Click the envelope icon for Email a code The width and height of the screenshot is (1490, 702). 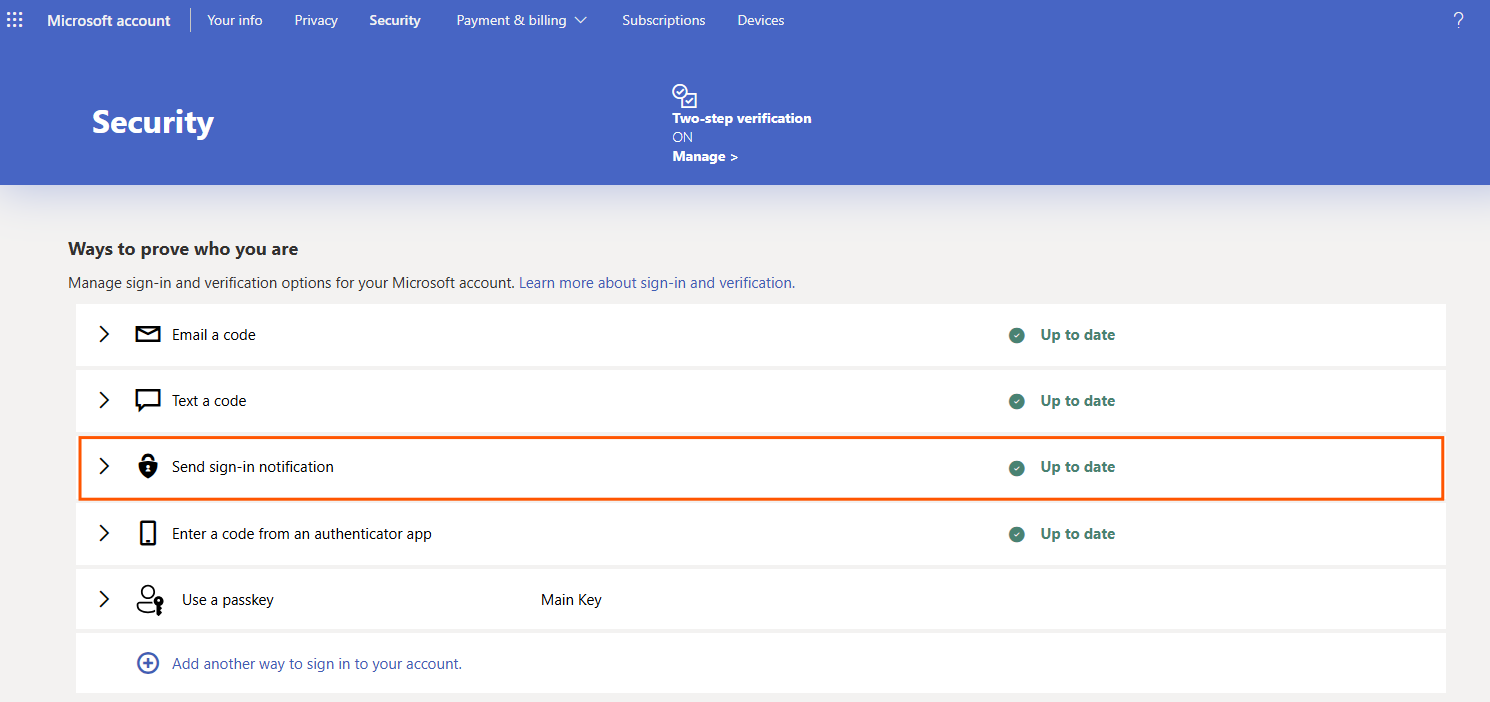148,334
